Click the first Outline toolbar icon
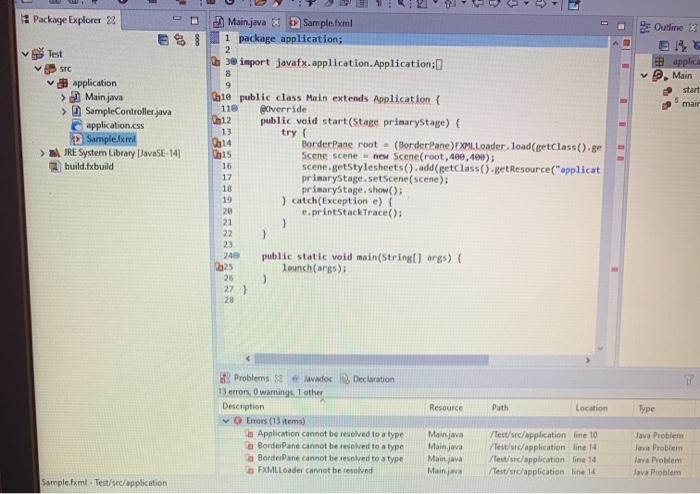The height and width of the screenshot is (494, 700). tap(664, 46)
